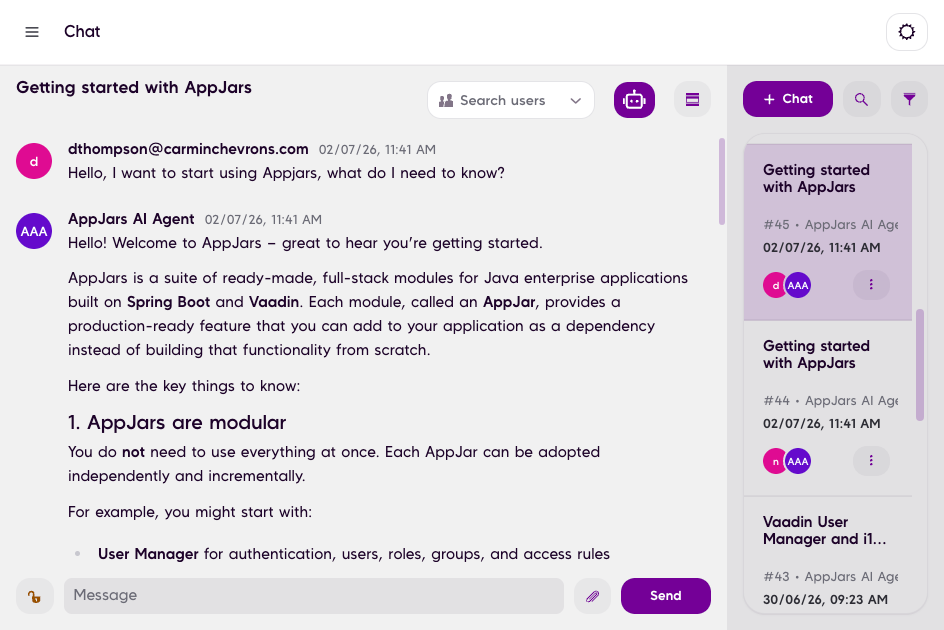The width and height of the screenshot is (944, 630).
Task: Toggle the lock icon beside Message field
Action: (35, 596)
